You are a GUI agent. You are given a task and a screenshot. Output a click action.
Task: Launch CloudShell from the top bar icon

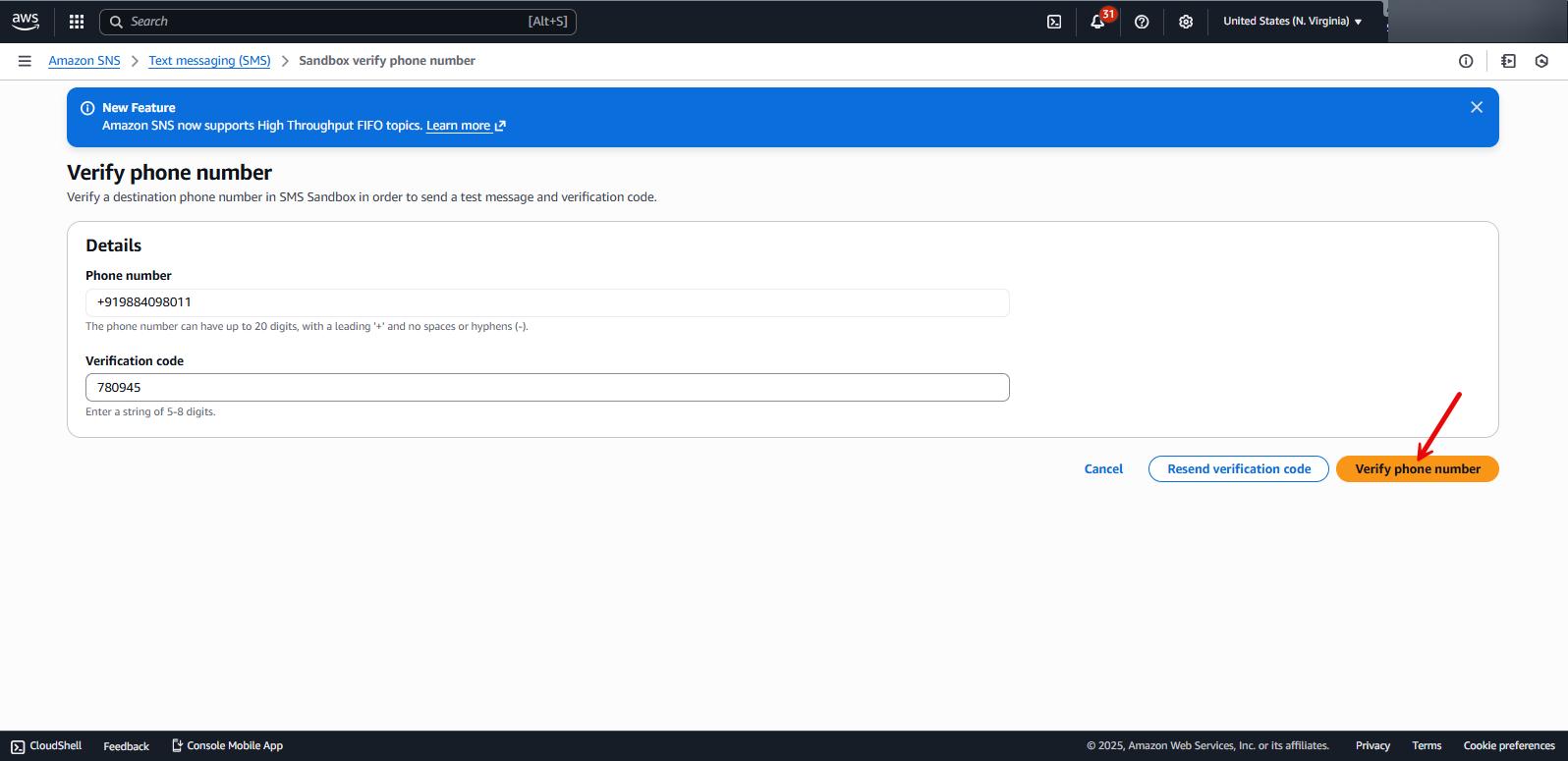(1054, 22)
